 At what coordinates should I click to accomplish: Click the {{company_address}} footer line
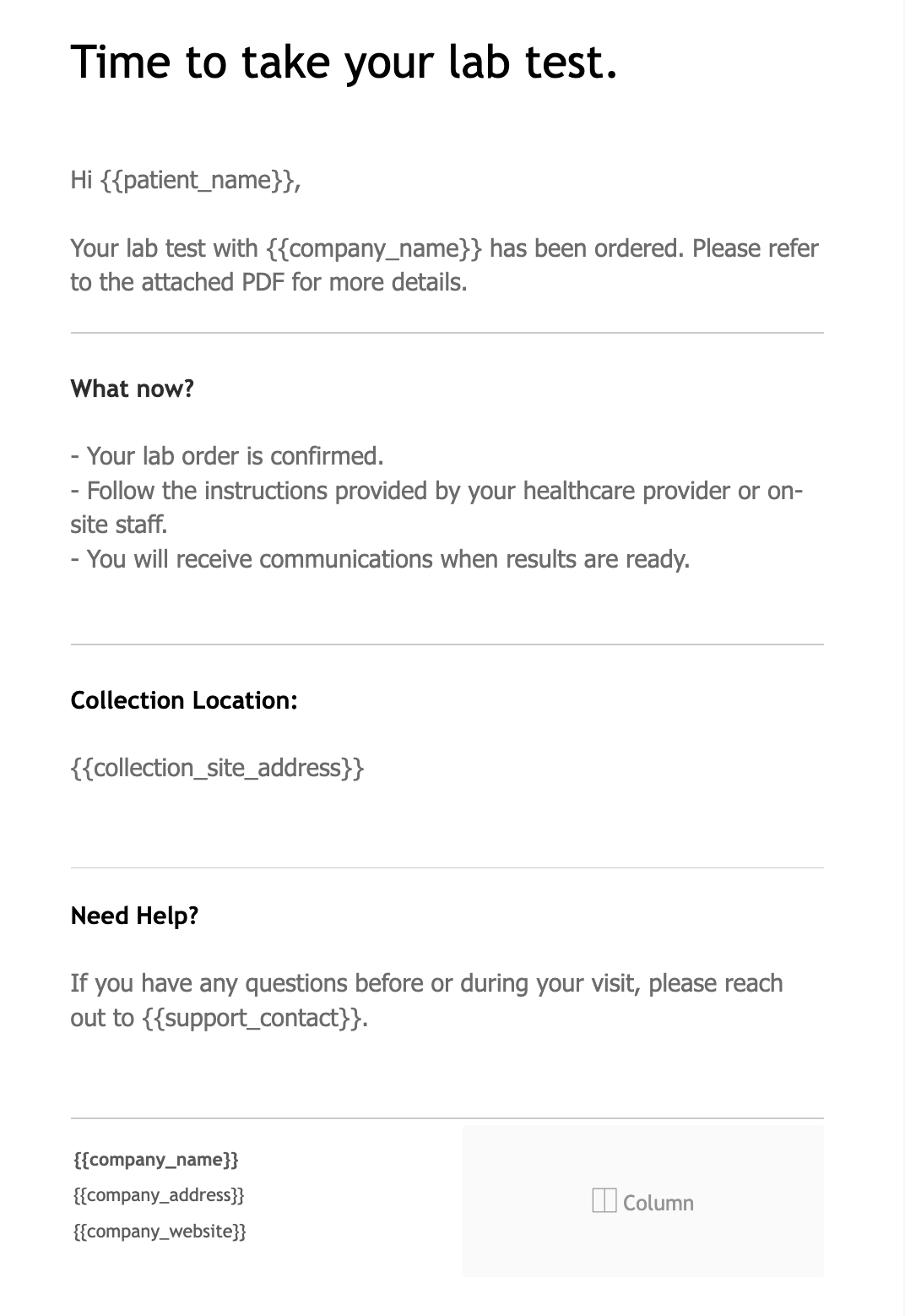click(159, 1195)
